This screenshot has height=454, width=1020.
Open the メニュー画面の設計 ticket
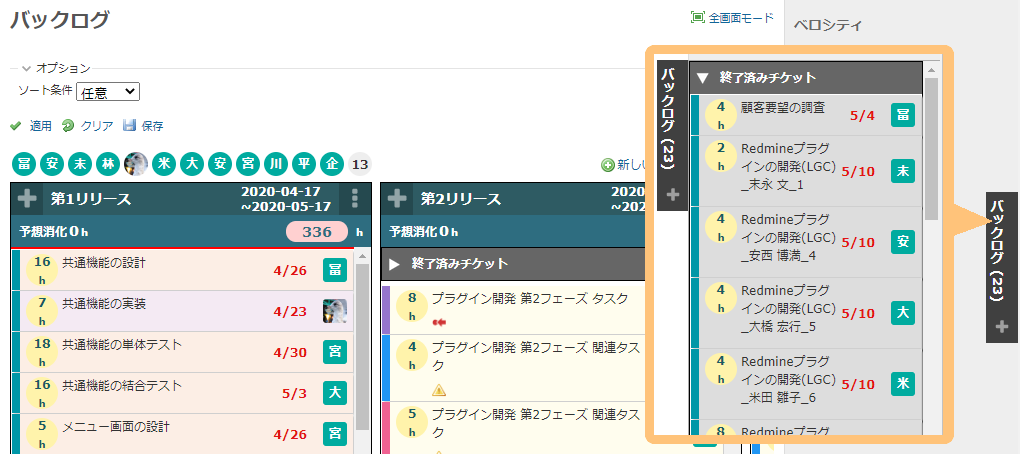point(116,427)
